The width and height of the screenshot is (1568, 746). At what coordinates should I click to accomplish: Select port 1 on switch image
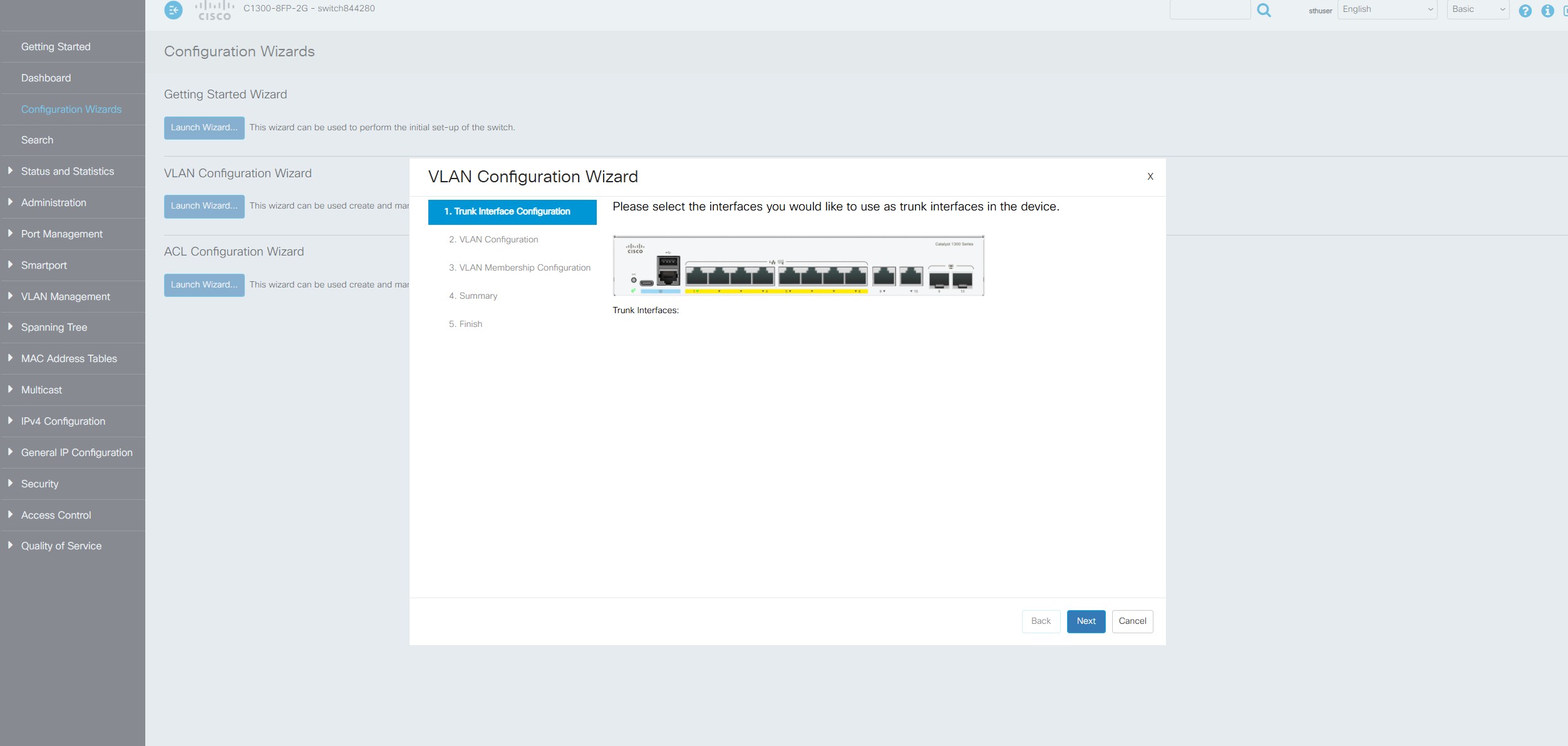point(696,276)
